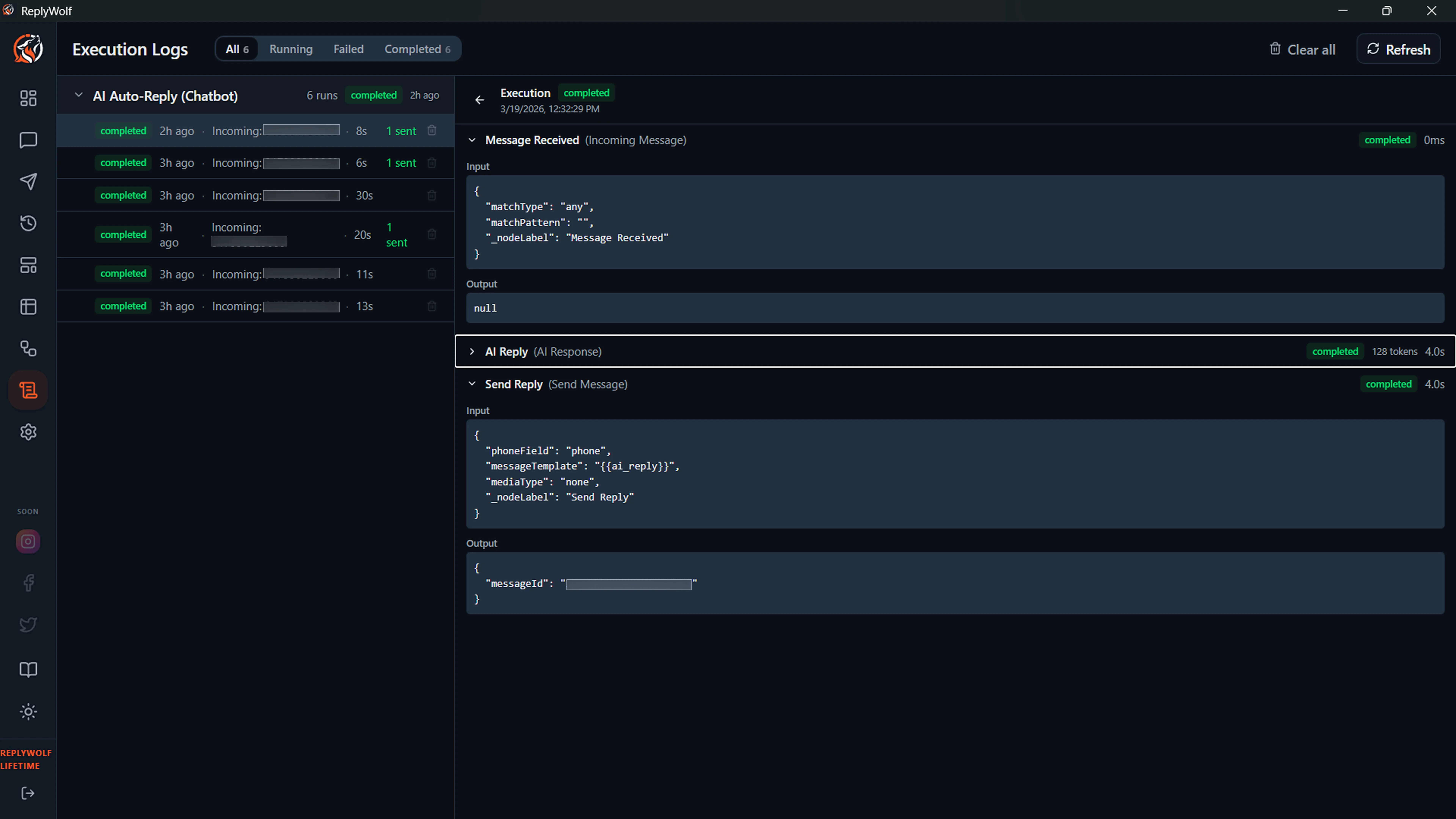Open the documentation book icon

coord(28,670)
